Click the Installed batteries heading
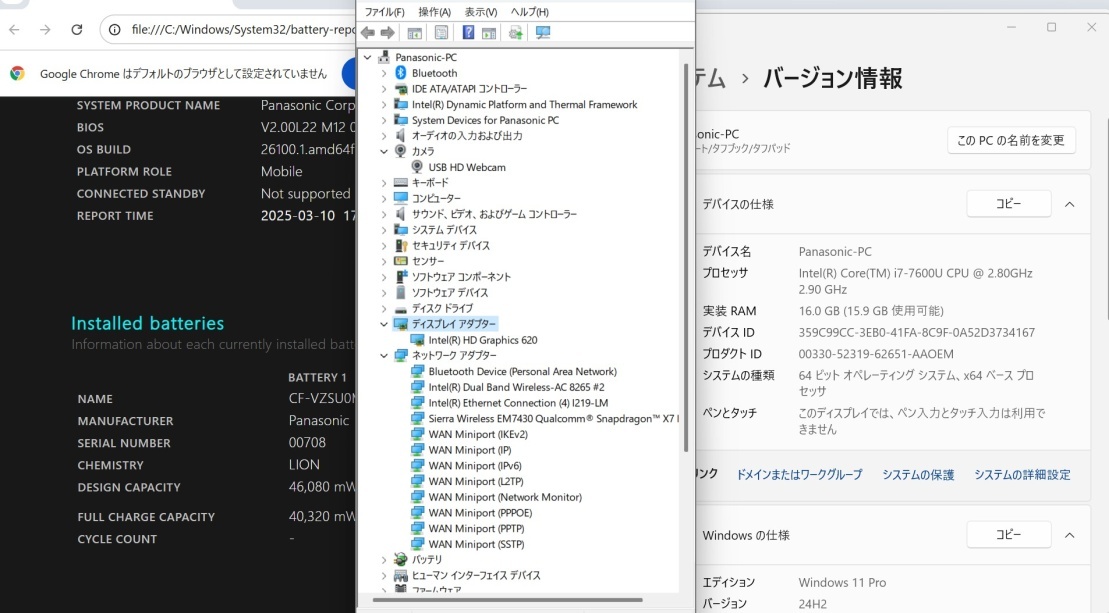 click(x=147, y=323)
